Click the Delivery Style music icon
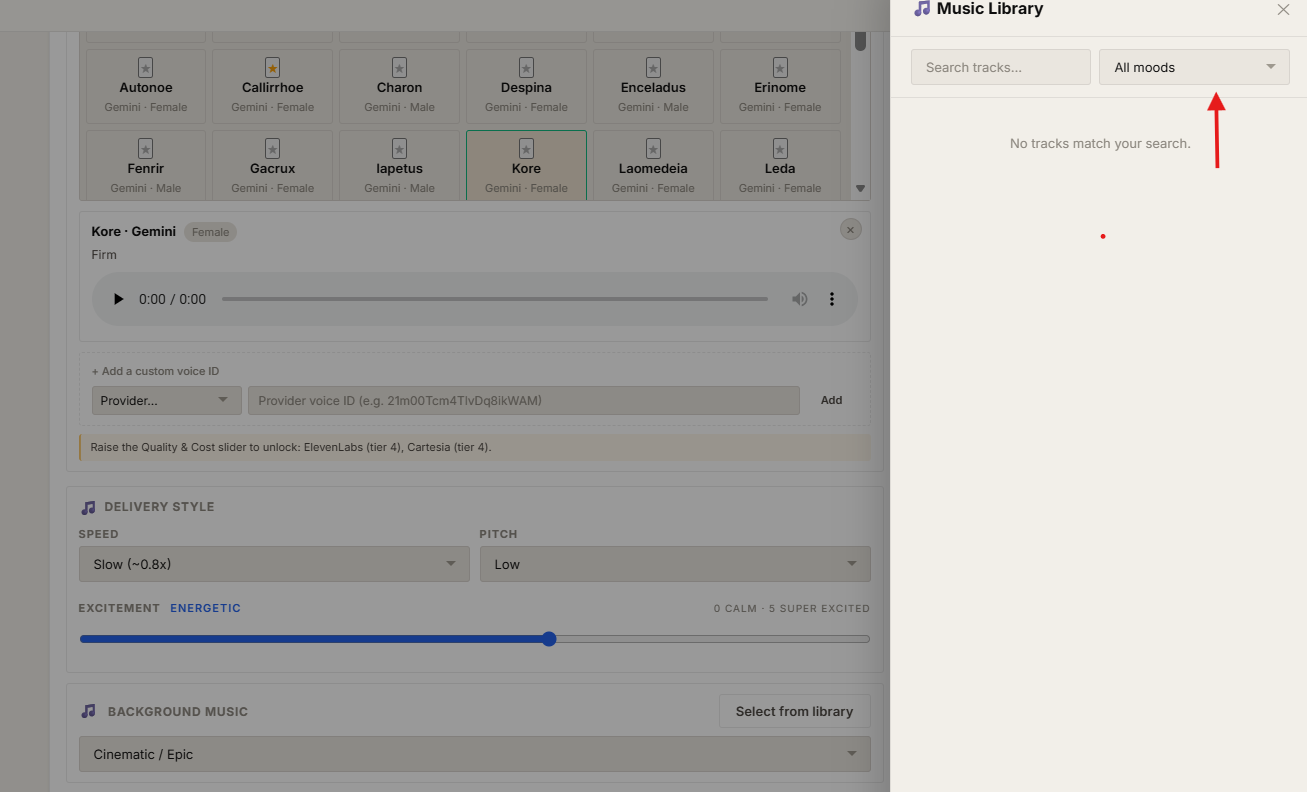The width and height of the screenshot is (1307, 792). click(88, 507)
